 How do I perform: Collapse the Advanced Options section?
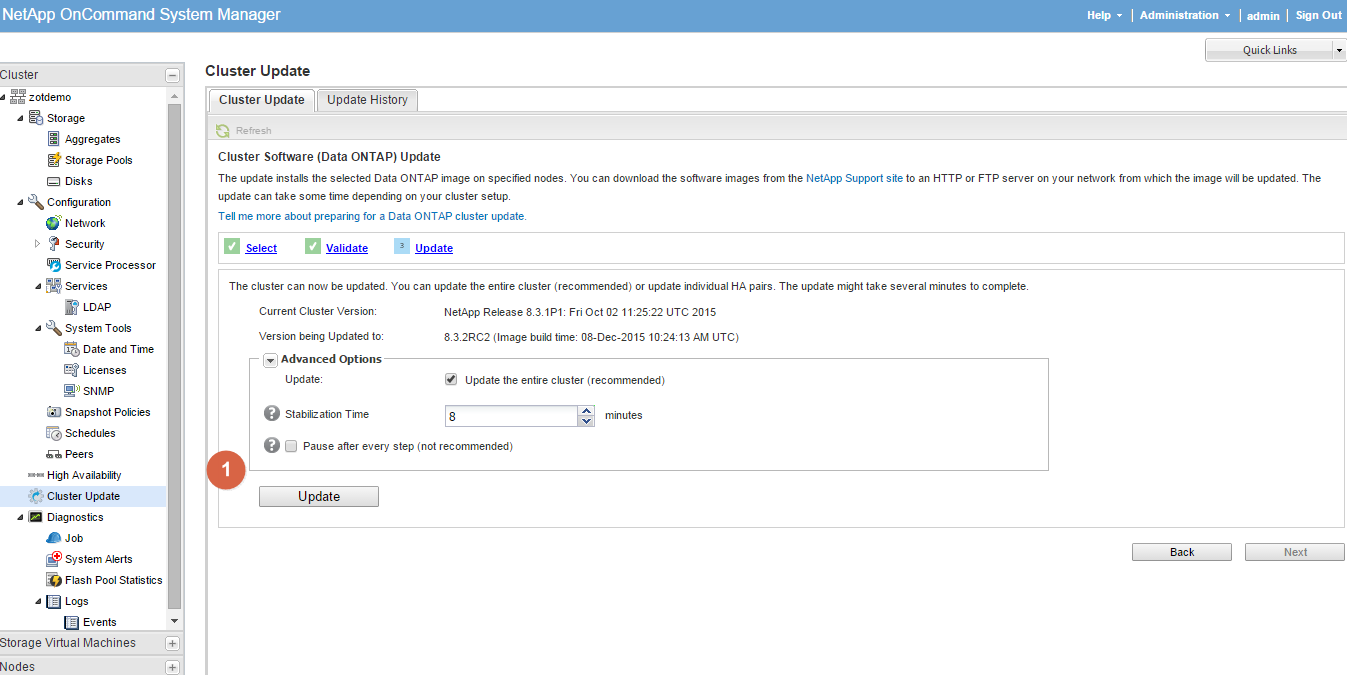pyautogui.click(x=270, y=360)
